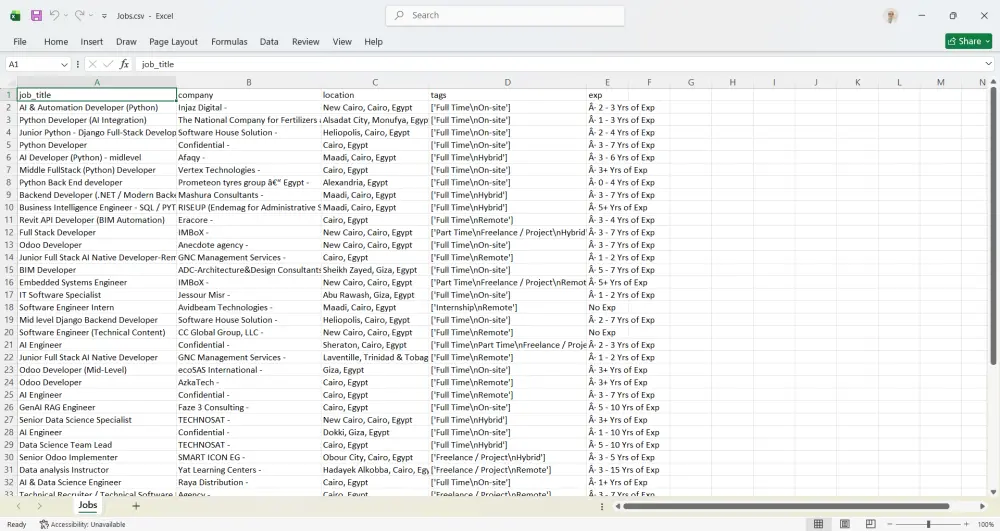Switch to the Review tab
The width and height of the screenshot is (1000, 531).
[x=305, y=41]
